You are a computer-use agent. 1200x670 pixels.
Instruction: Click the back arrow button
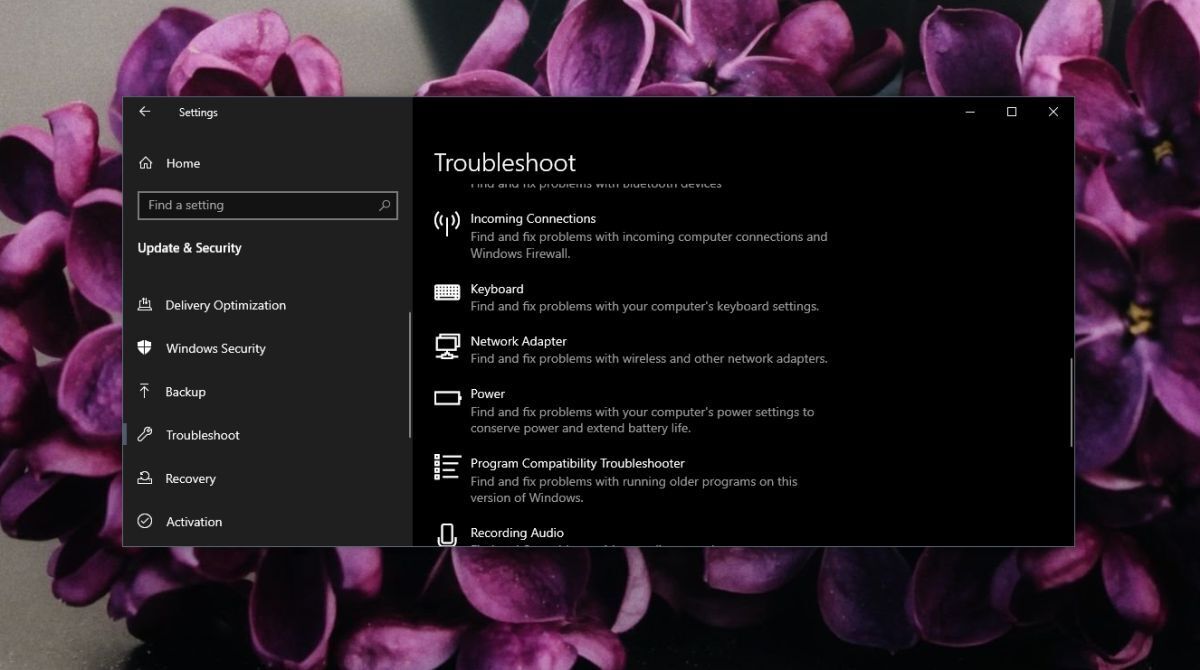tap(144, 112)
